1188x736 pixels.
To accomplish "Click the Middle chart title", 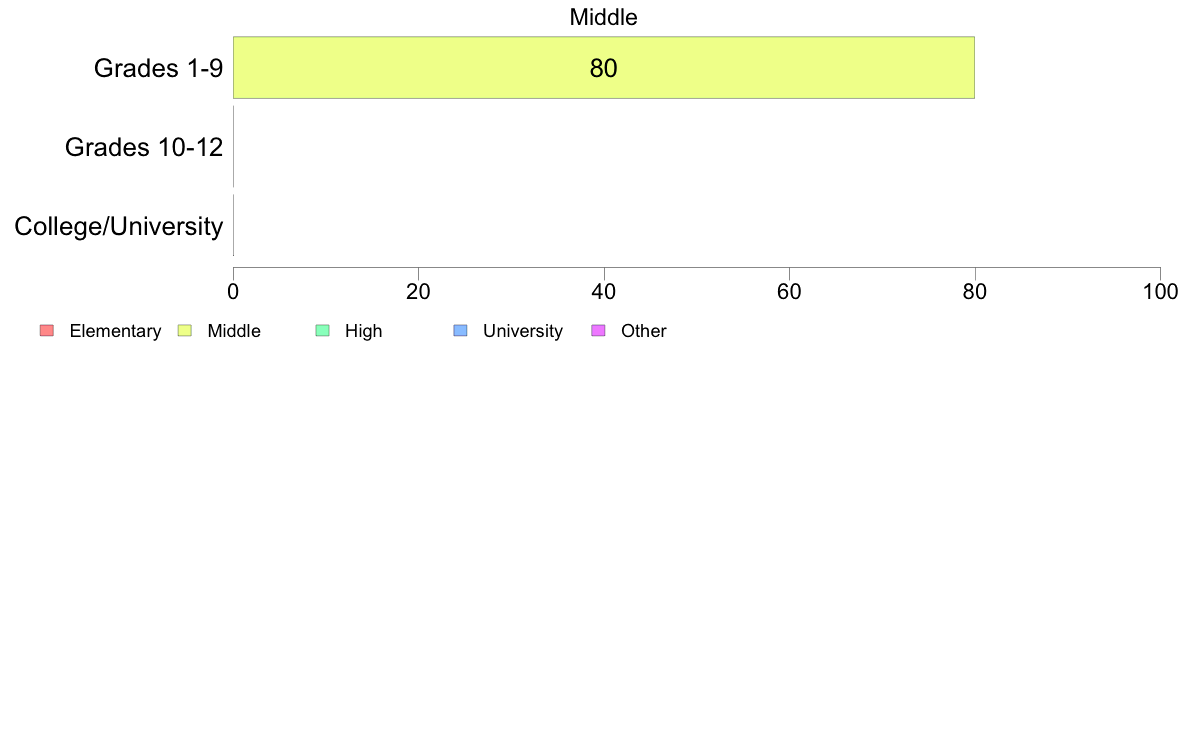I will point(604,17).
